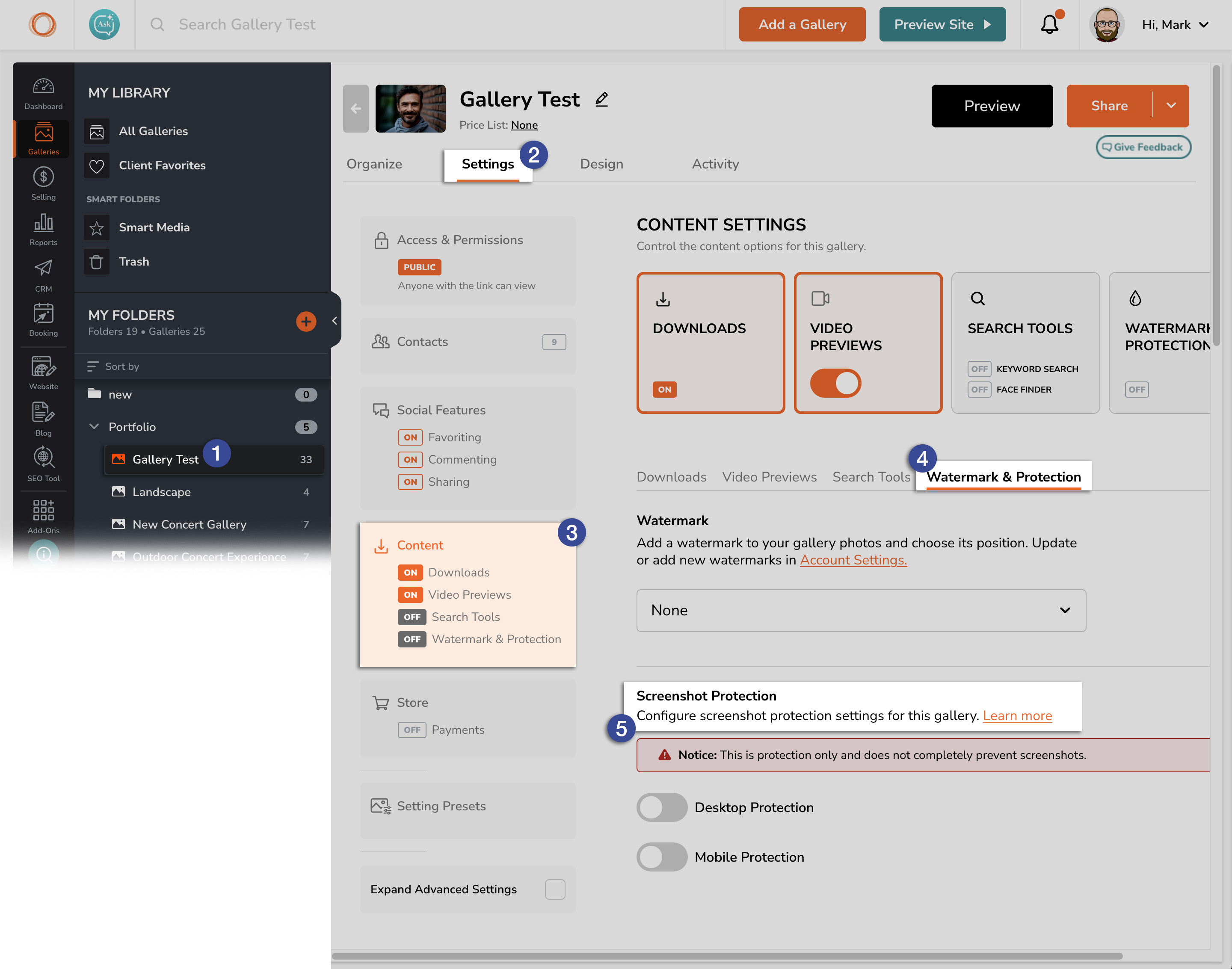Viewport: 1232px width, 969px height.
Task: Click the Ask chat assistant icon
Action: click(104, 24)
